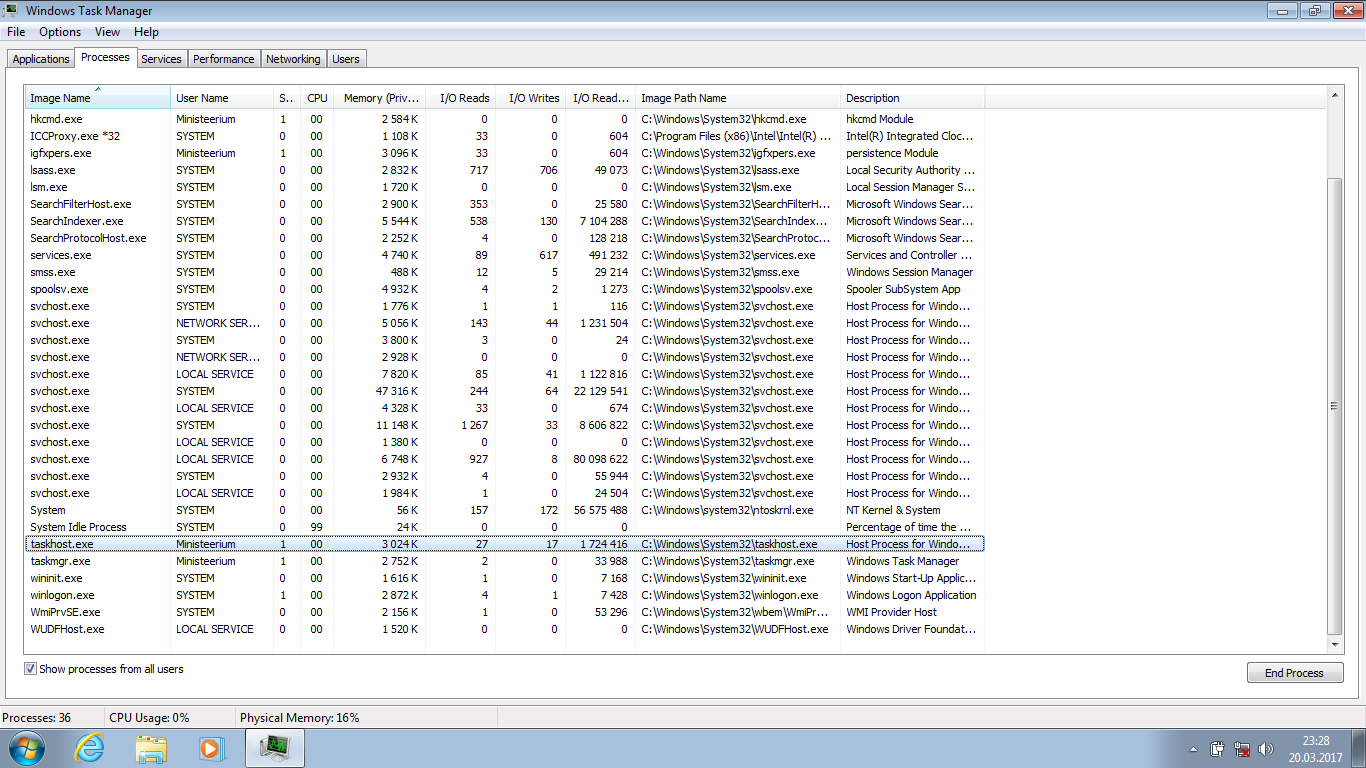The height and width of the screenshot is (768, 1366).
Task: Switch to the Services tab
Action: pyautogui.click(x=161, y=59)
